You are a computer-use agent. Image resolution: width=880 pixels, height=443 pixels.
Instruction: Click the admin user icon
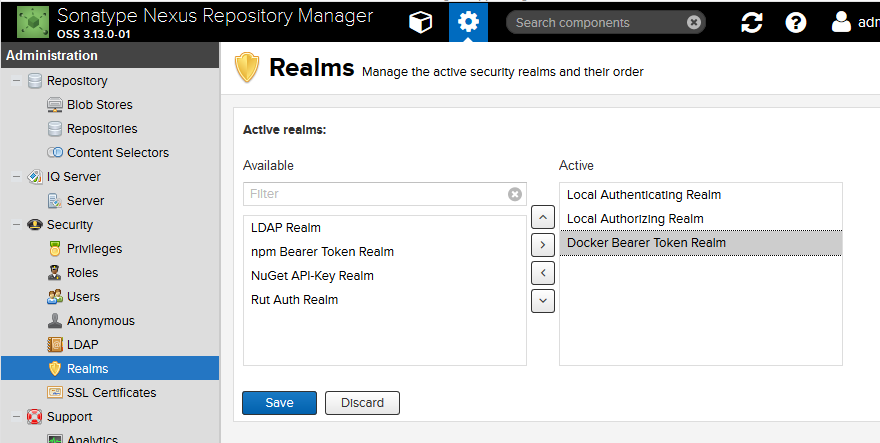click(x=842, y=22)
